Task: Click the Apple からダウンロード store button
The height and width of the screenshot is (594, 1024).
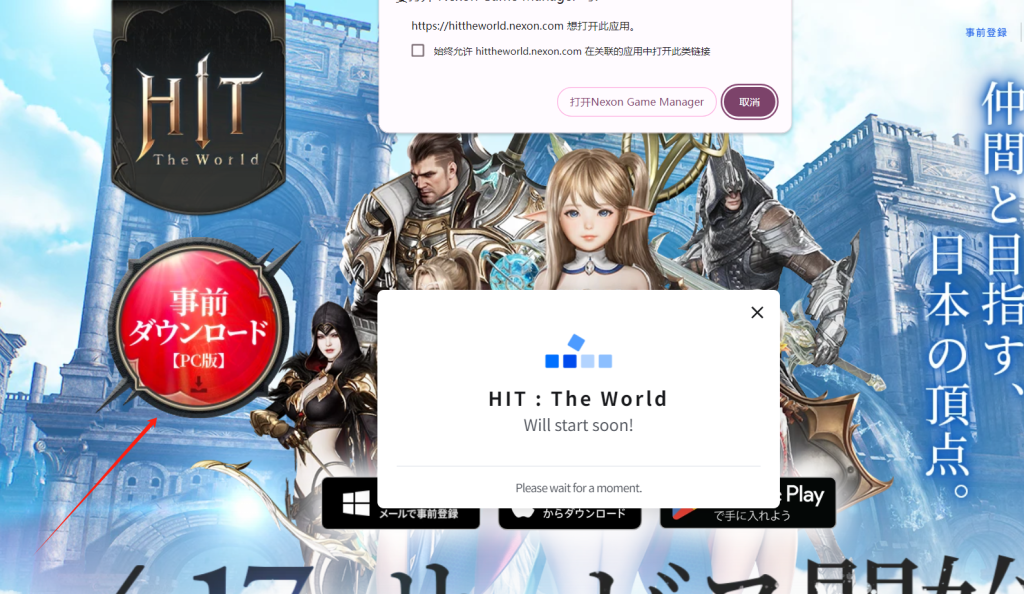Action: 569,516
